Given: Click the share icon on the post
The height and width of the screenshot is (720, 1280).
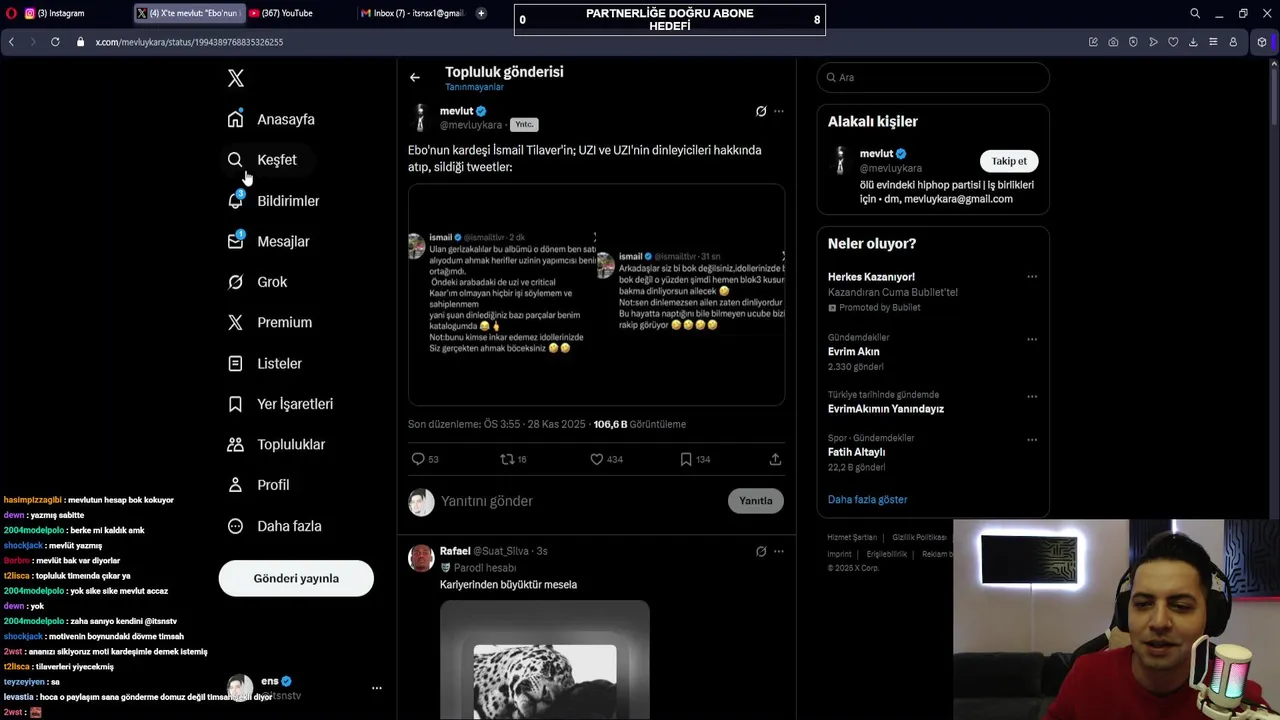Looking at the screenshot, I should 775,459.
